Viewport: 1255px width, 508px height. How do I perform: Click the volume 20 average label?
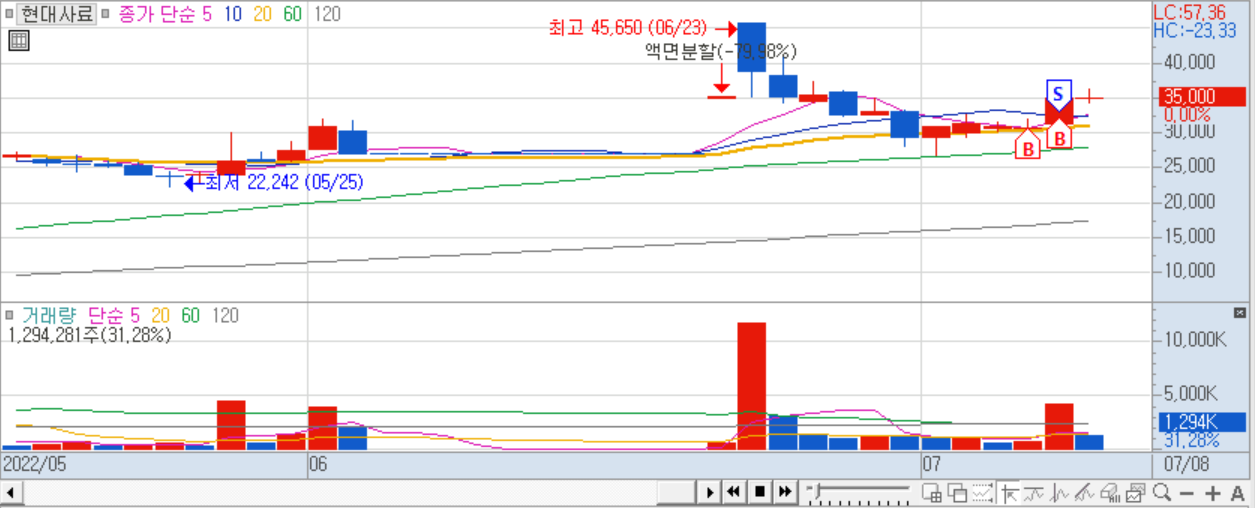pos(160,316)
